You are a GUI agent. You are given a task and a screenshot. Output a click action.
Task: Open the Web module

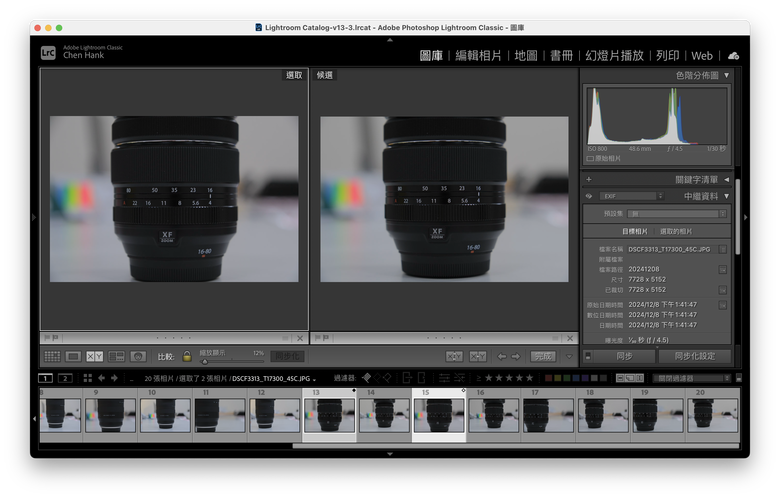click(702, 56)
